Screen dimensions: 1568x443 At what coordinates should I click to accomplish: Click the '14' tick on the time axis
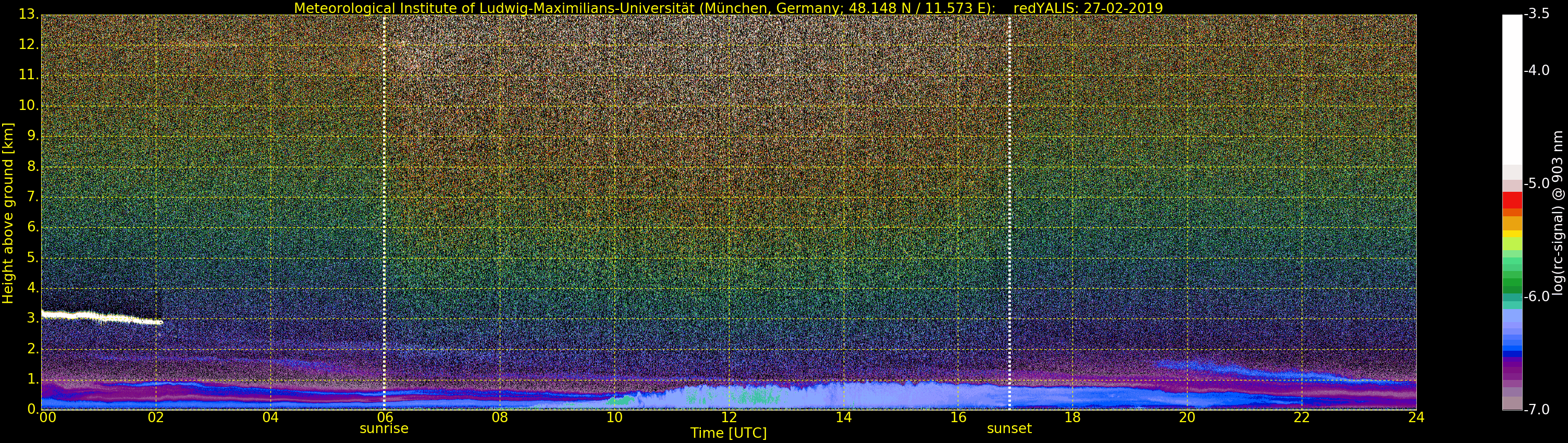coord(844,417)
